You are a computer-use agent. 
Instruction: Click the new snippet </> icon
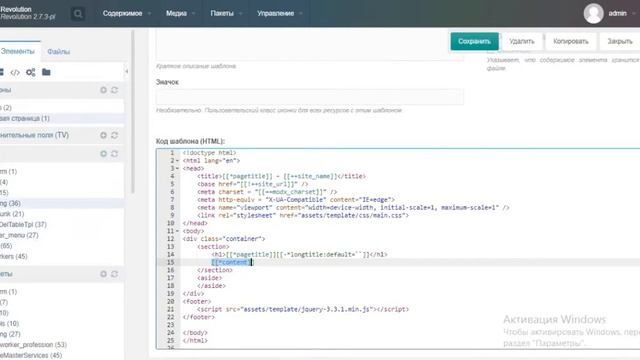click(15, 73)
